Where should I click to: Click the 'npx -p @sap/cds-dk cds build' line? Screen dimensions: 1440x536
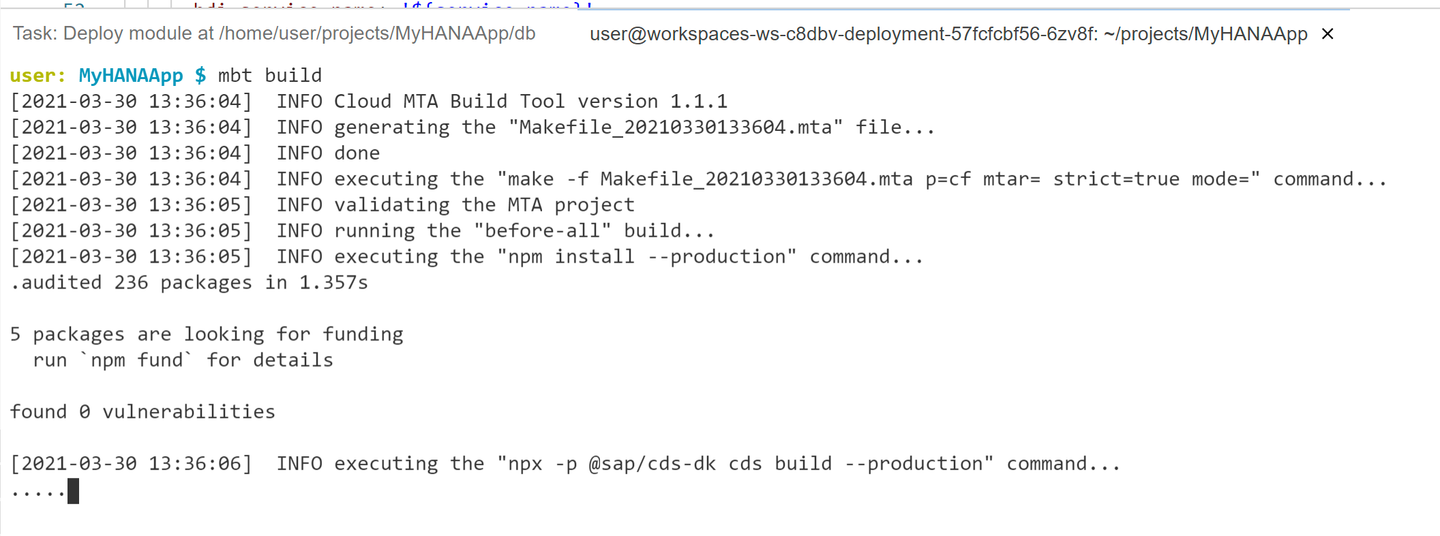pyautogui.click(x=565, y=464)
